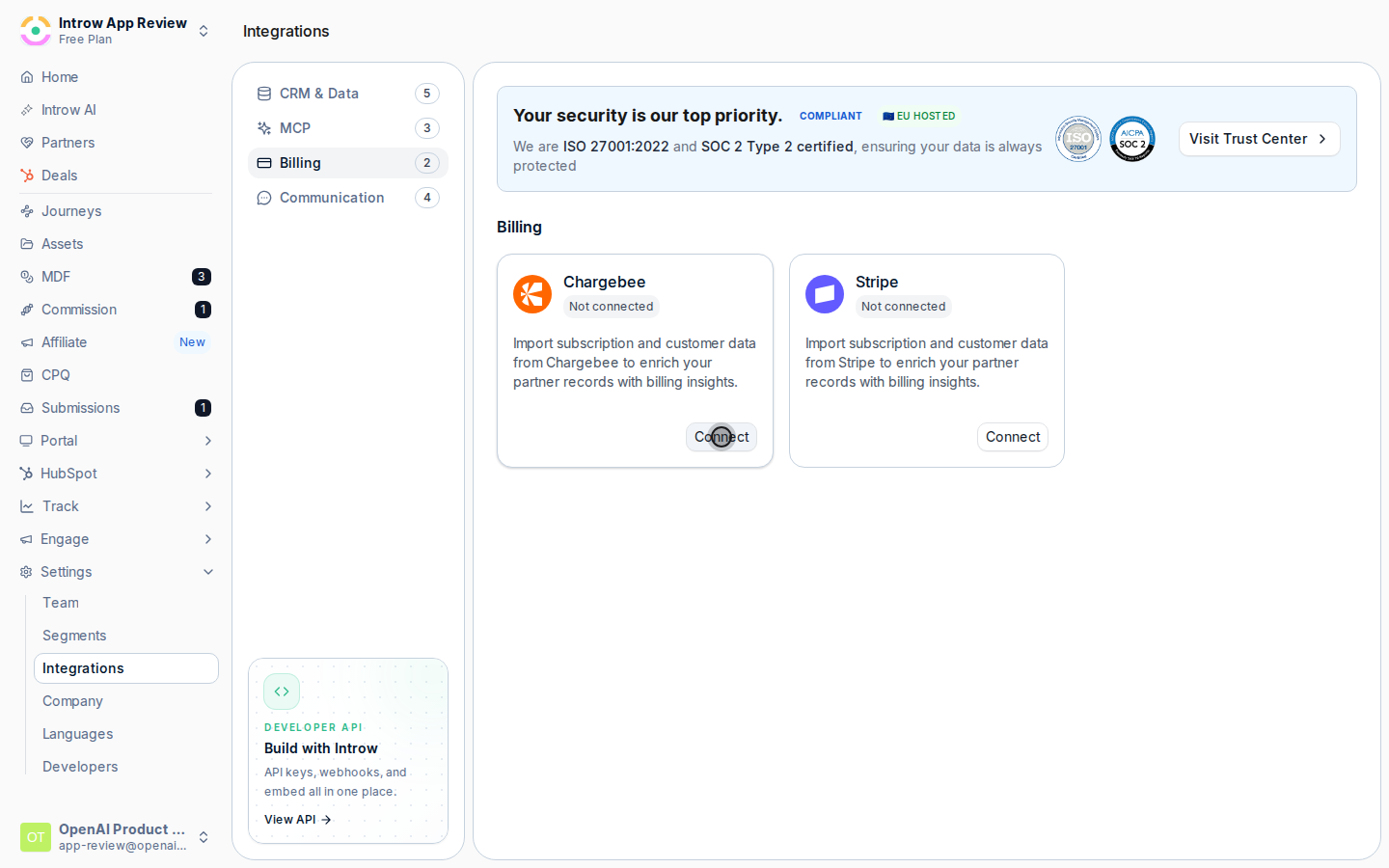Click the Deals HubSpot icon
1389x868 pixels.
[x=27, y=176]
